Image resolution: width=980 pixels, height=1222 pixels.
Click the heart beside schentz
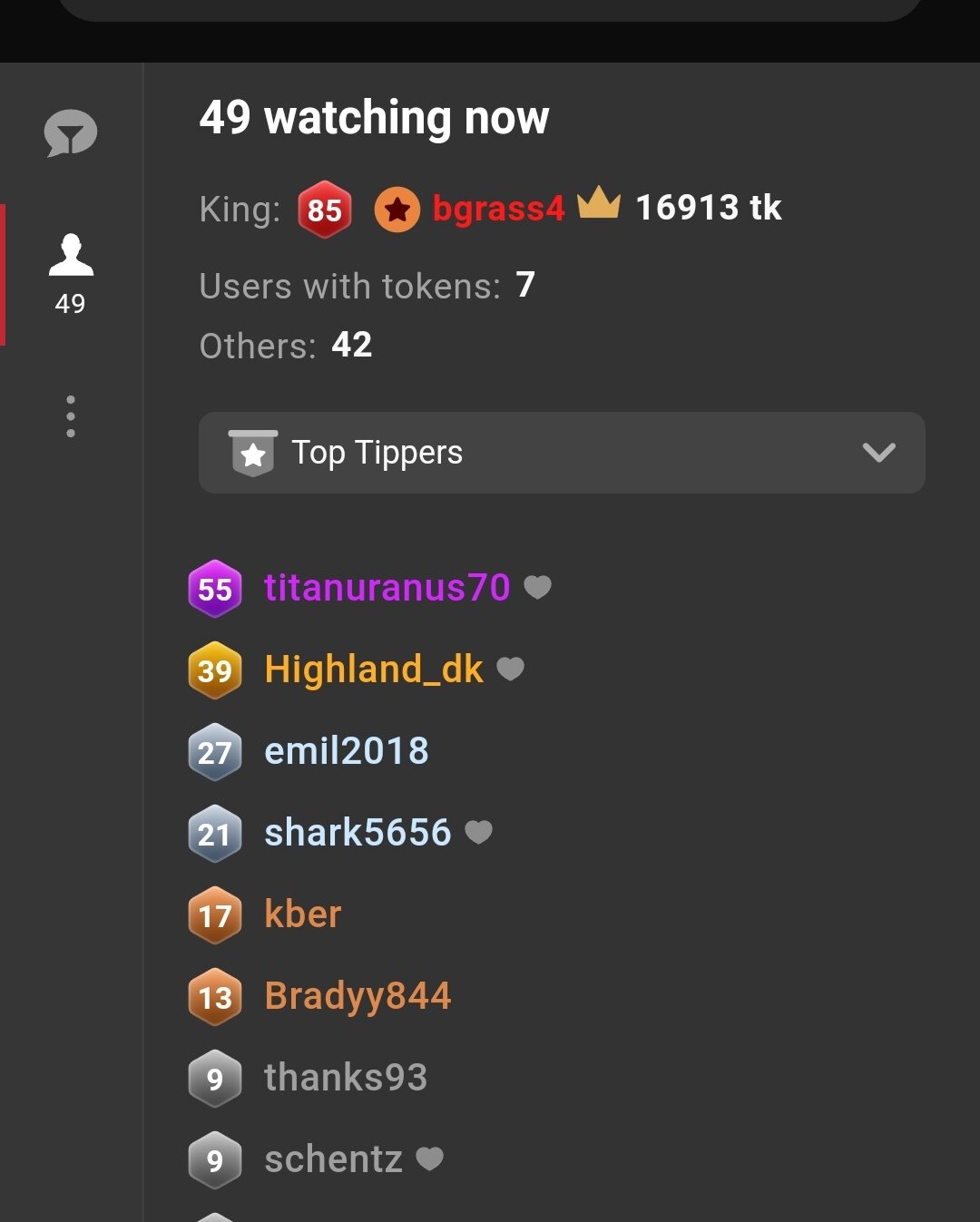tap(429, 1158)
